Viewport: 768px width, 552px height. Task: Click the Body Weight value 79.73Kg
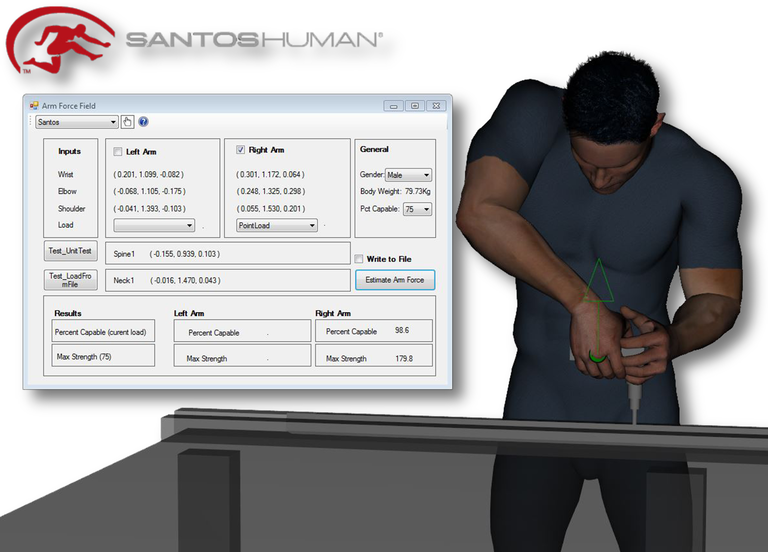tap(417, 191)
